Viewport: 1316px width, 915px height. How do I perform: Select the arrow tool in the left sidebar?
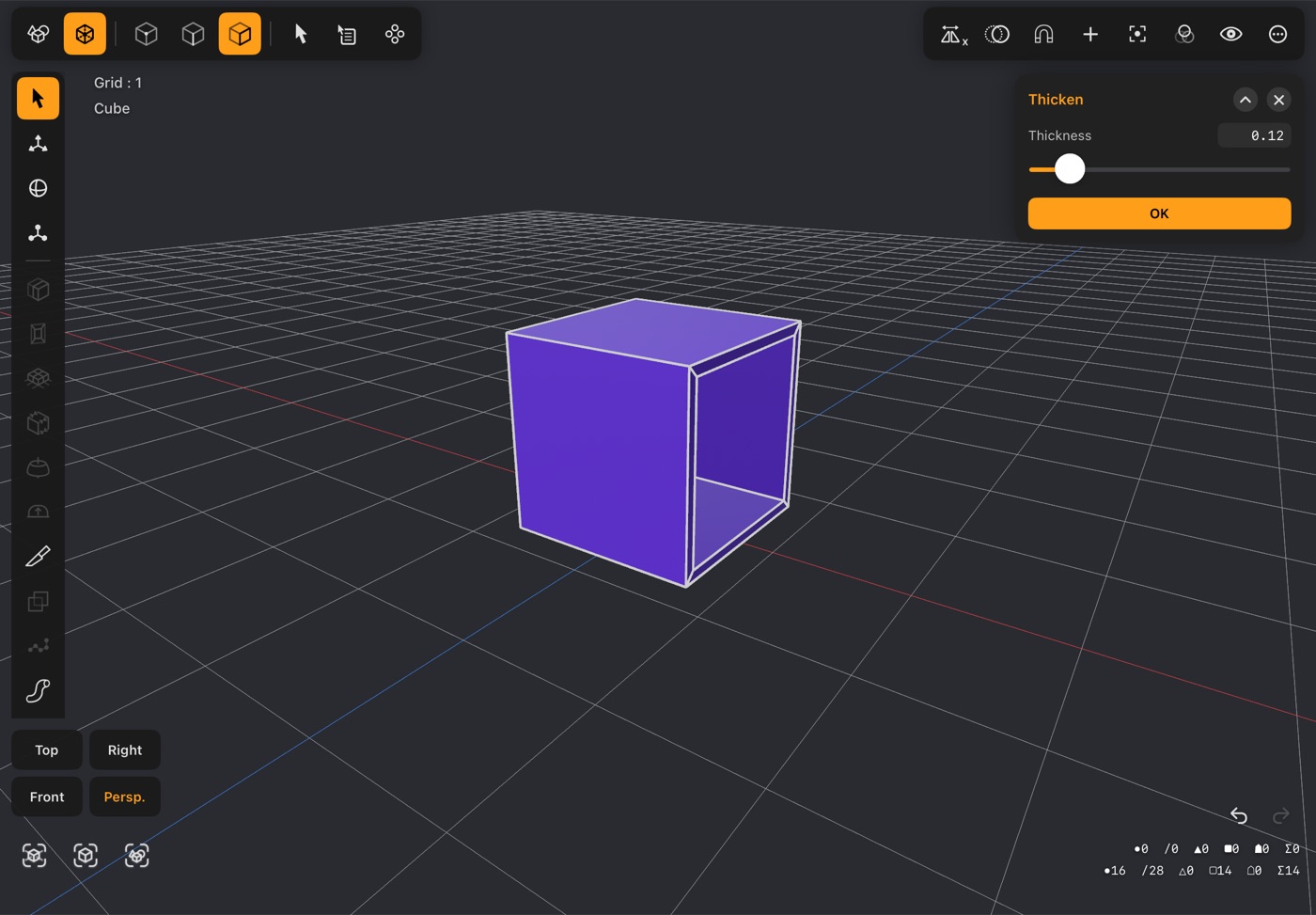[x=38, y=98]
